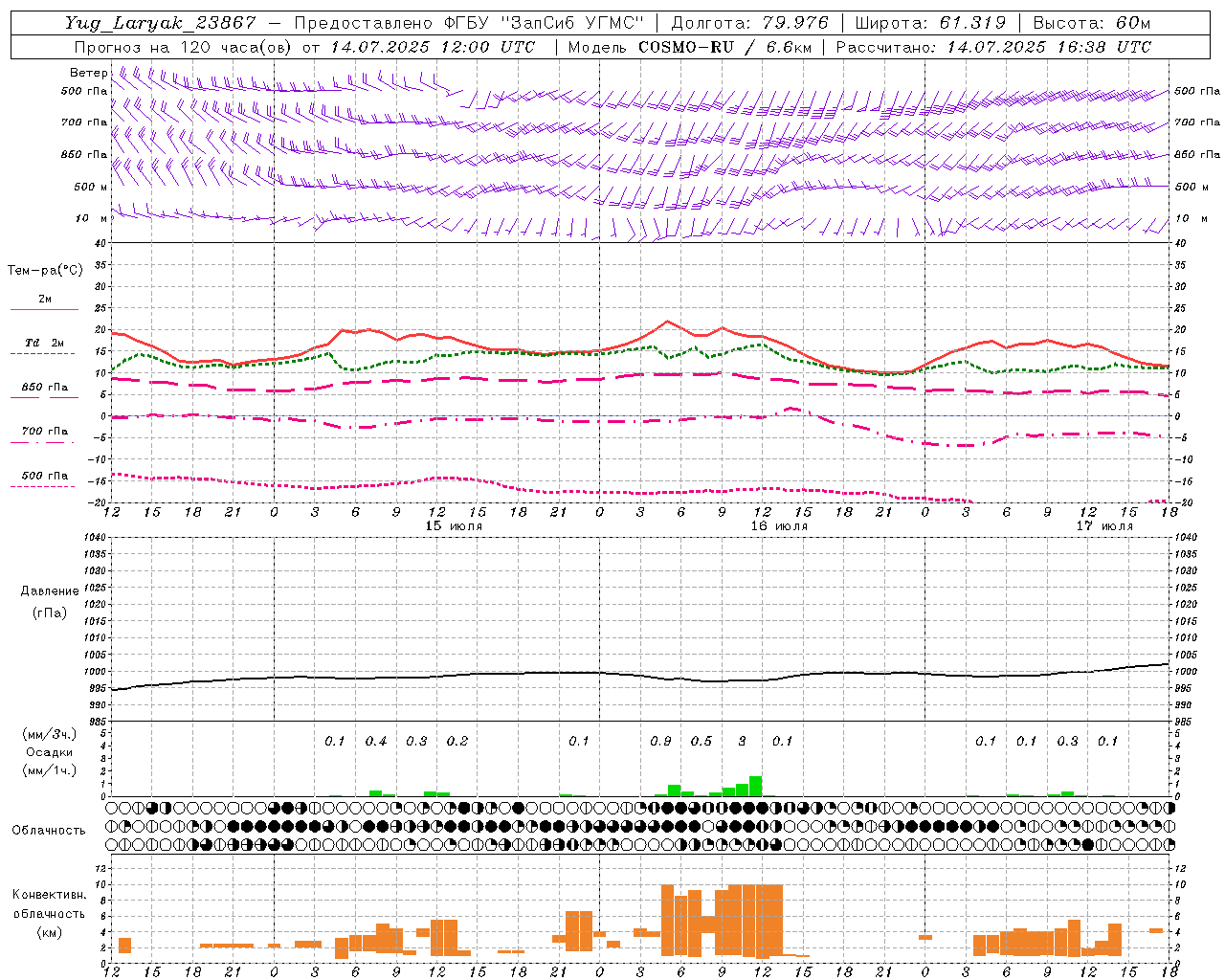
Task: Click the 3-hour precipitation value 0.9
Action: 660,742
